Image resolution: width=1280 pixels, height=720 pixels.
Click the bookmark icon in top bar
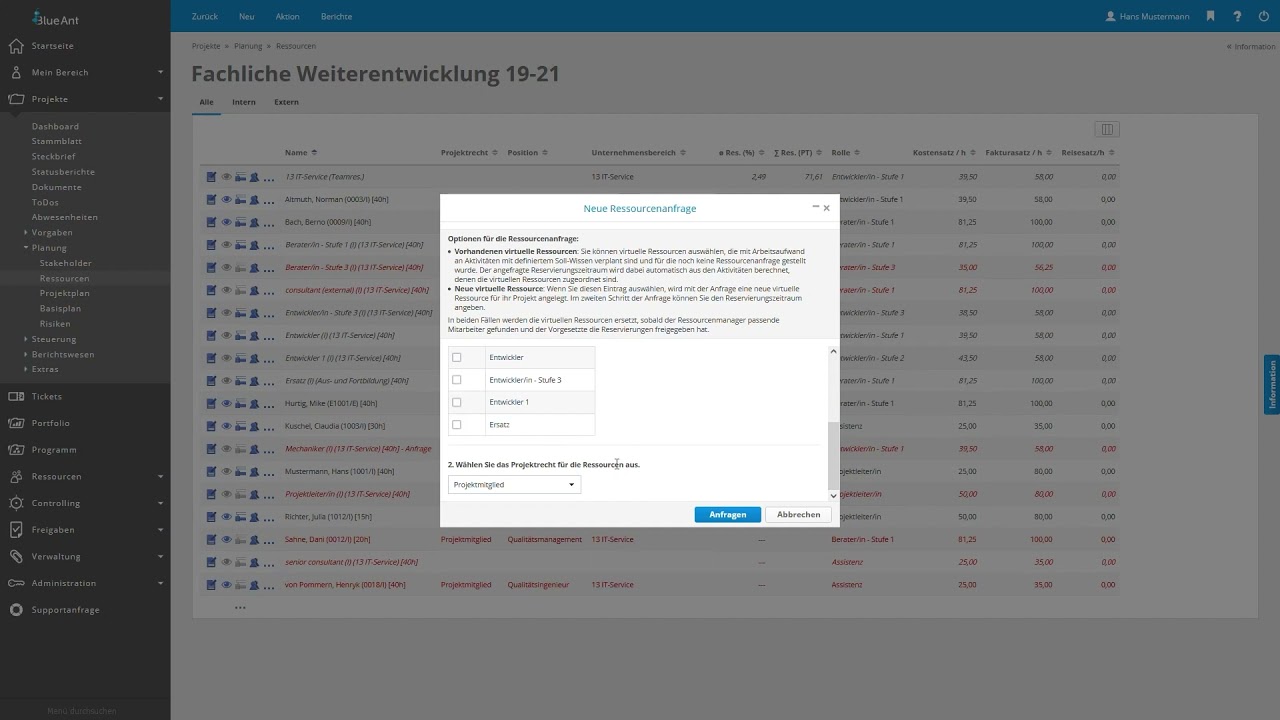(1210, 16)
